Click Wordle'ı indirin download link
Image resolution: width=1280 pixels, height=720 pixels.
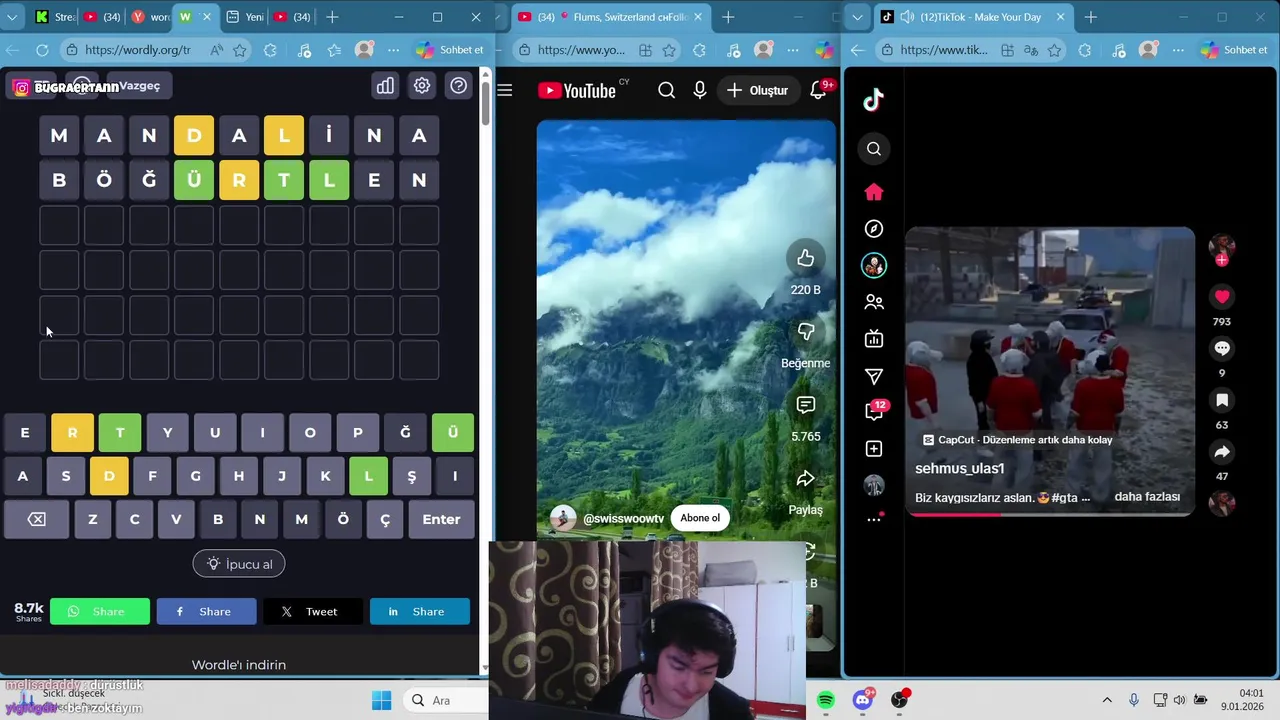pyautogui.click(x=239, y=665)
